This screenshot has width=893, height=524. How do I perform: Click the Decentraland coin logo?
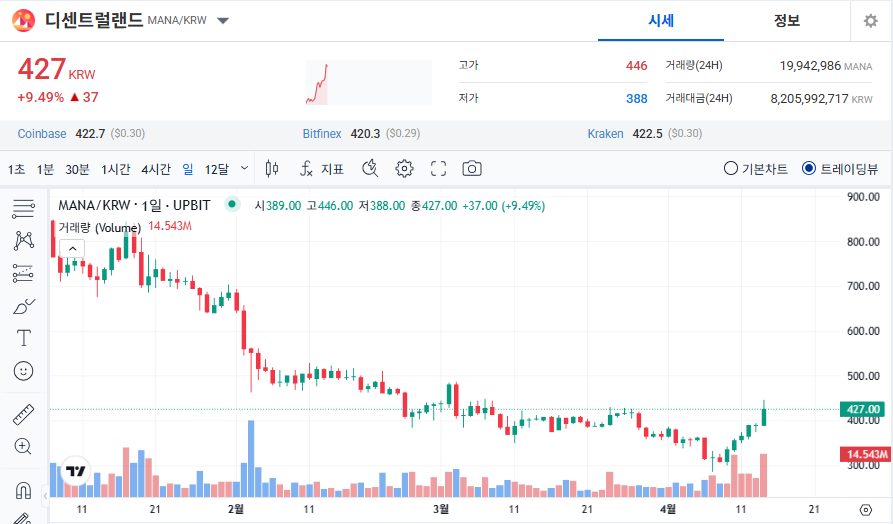(23, 21)
